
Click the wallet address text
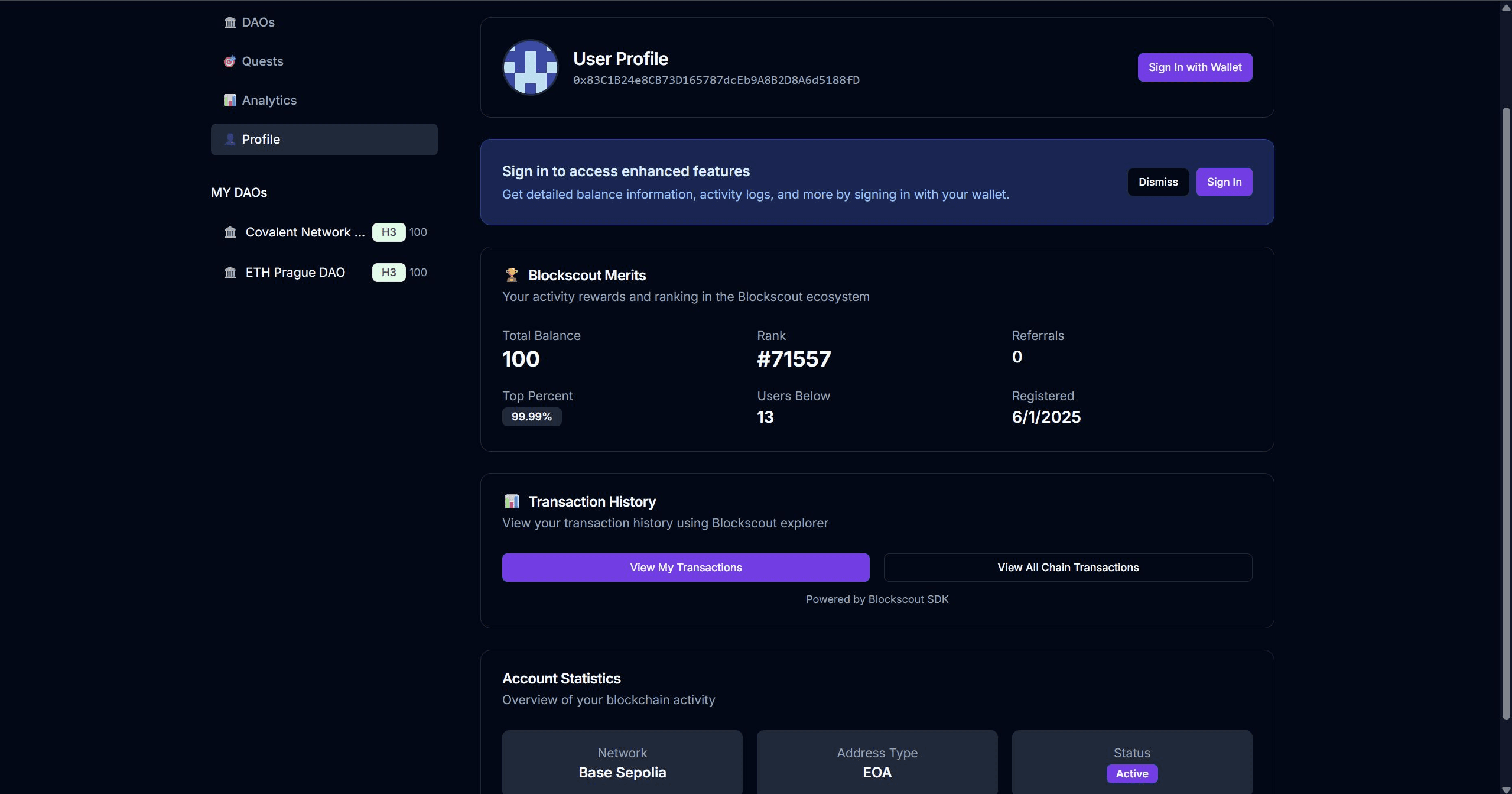coord(716,80)
